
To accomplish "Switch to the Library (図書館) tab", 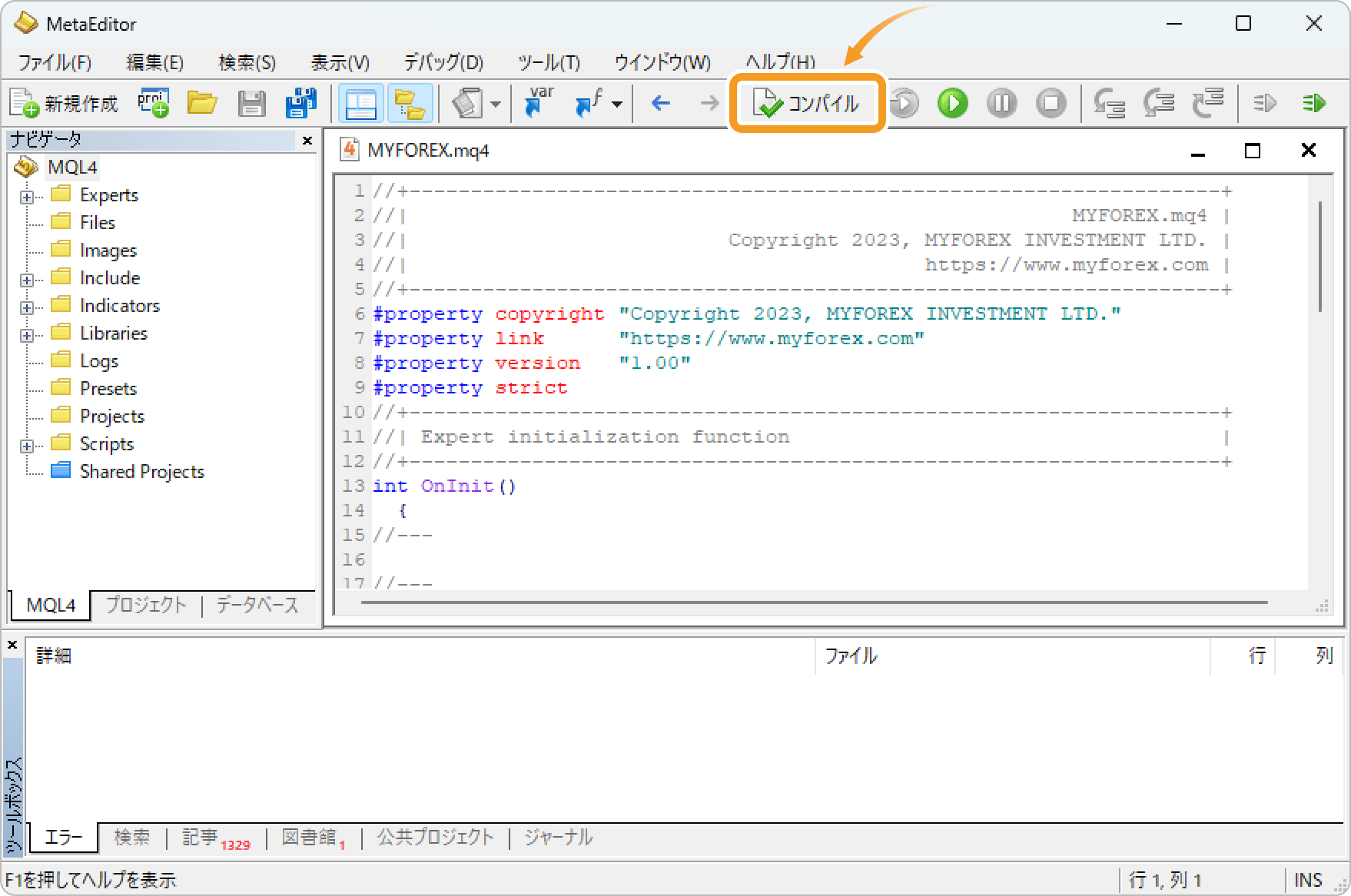I will click(314, 837).
